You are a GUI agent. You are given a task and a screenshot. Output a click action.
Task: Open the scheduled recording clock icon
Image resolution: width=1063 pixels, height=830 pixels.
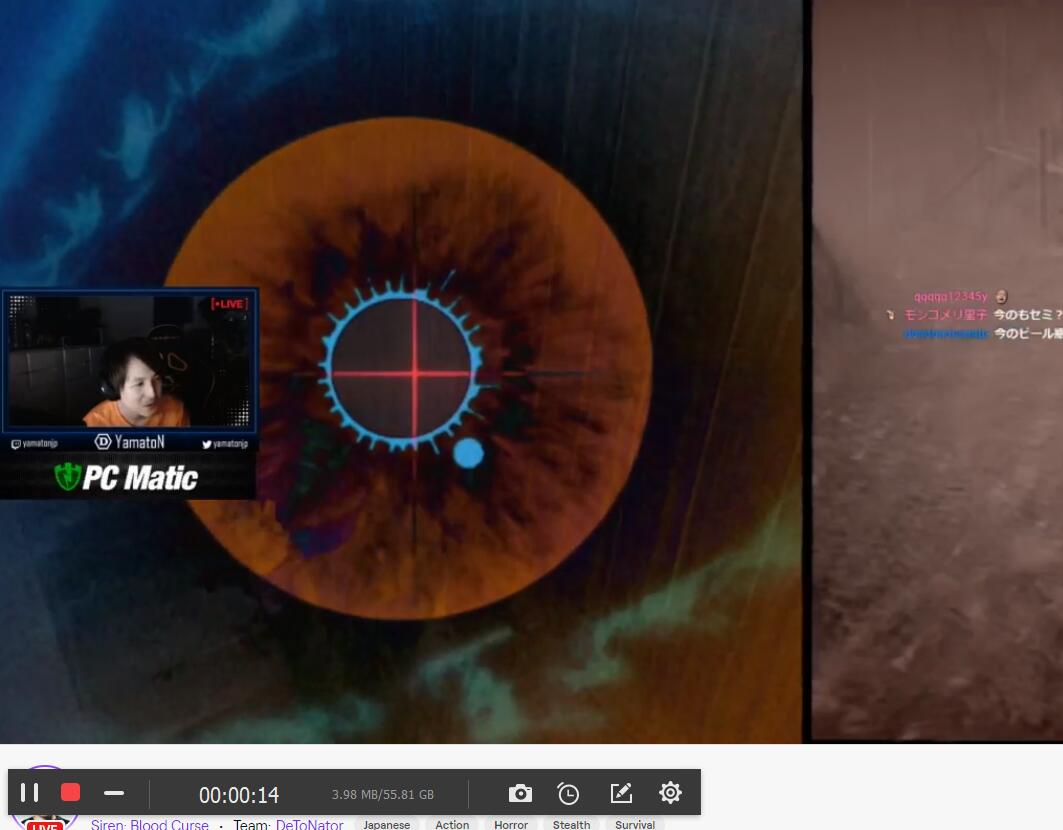[568, 793]
